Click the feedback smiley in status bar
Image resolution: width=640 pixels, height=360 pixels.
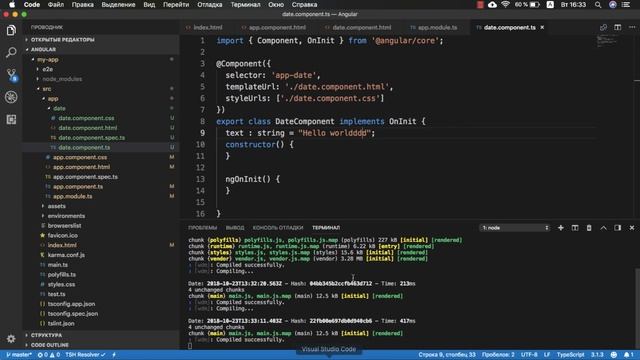pyautogui.click(x=613, y=355)
